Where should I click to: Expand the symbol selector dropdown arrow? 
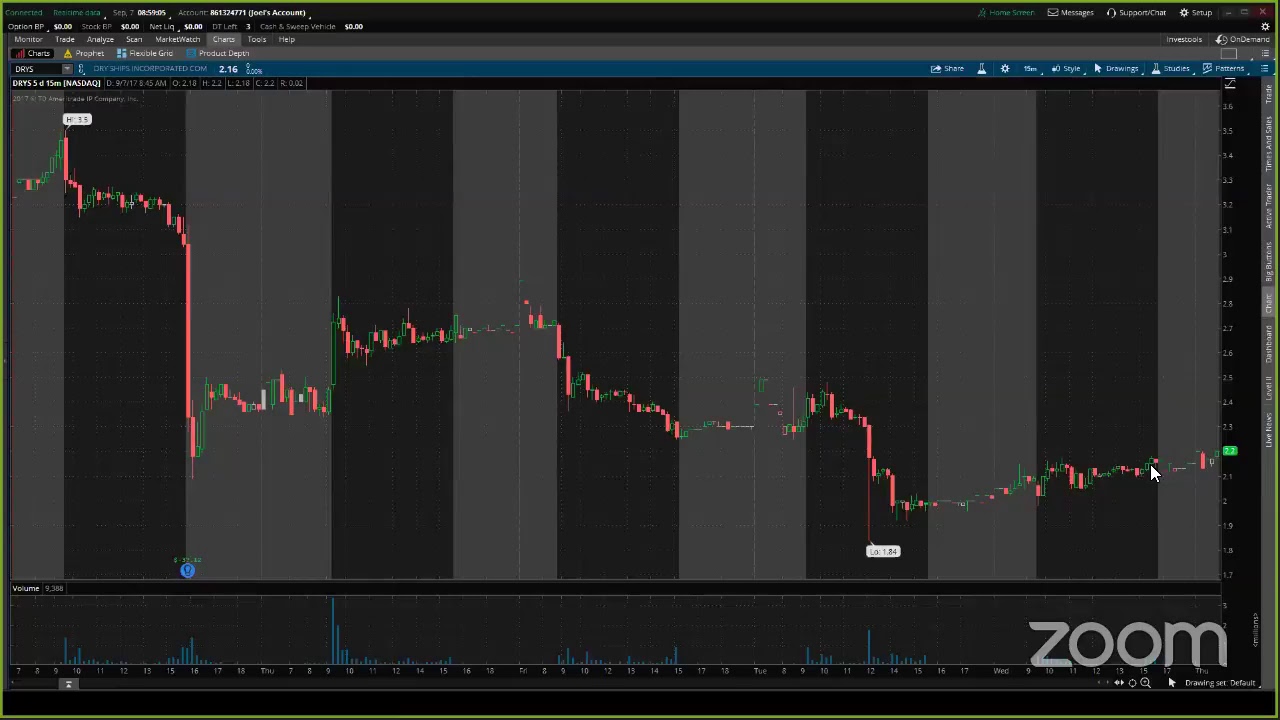click(x=67, y=69)
